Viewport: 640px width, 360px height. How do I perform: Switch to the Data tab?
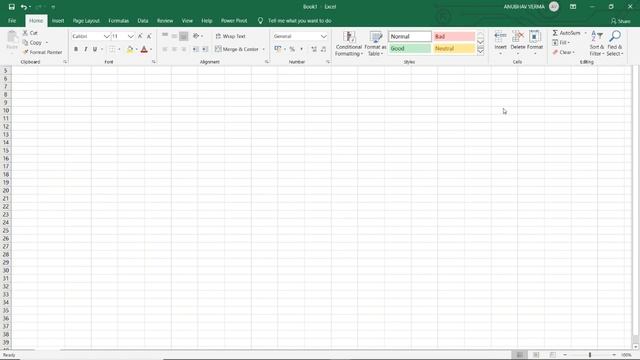143,21
